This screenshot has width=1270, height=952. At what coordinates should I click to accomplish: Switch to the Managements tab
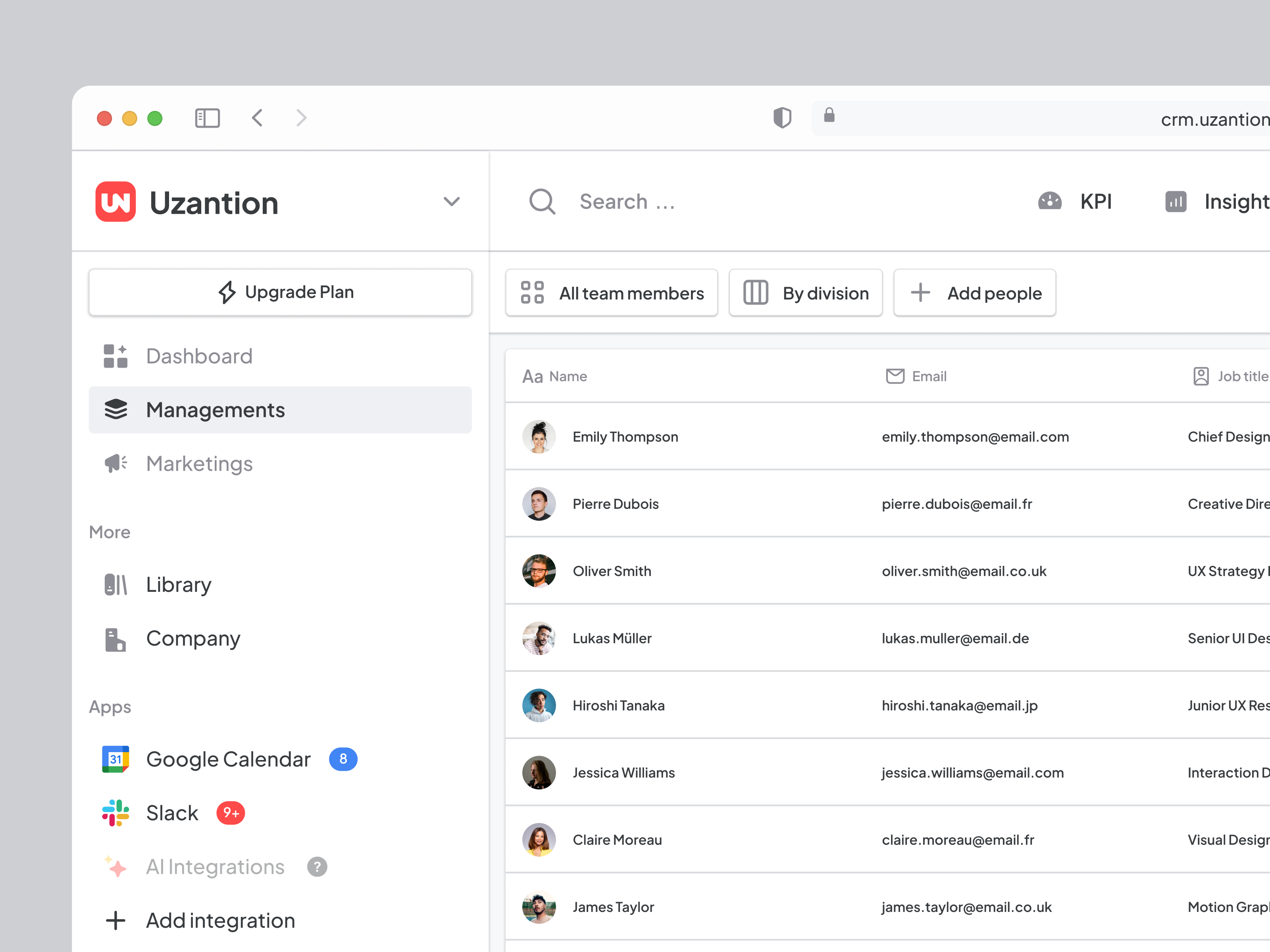tap(215, 410)
